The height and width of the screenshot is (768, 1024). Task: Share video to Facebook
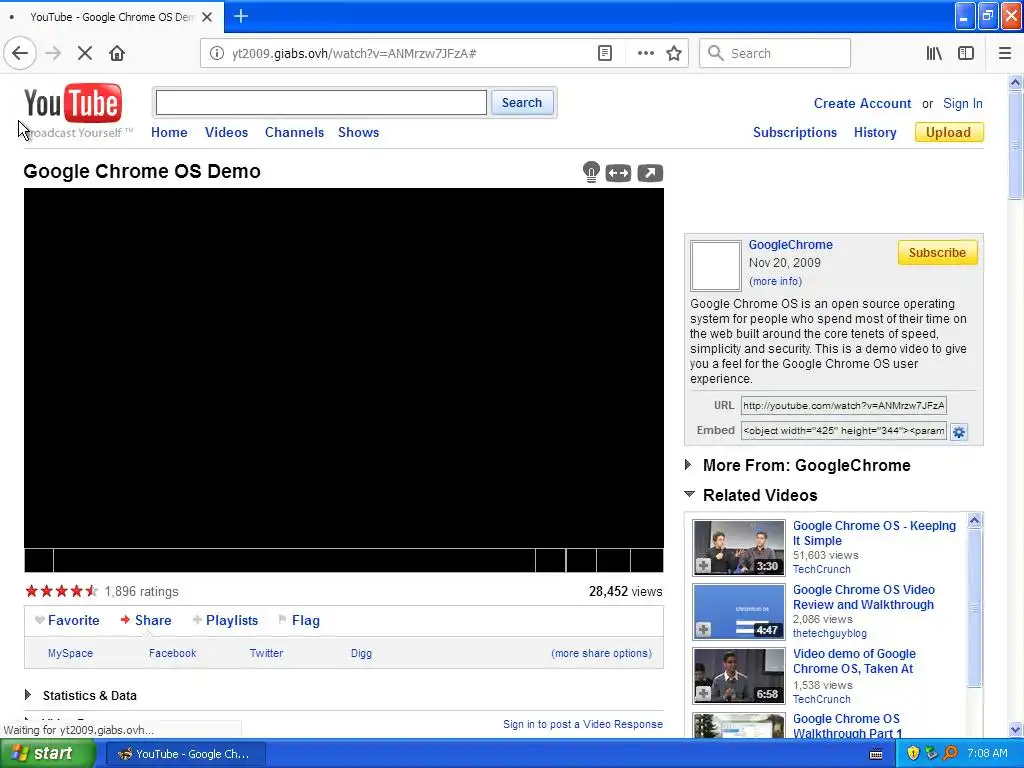[172, 653]
